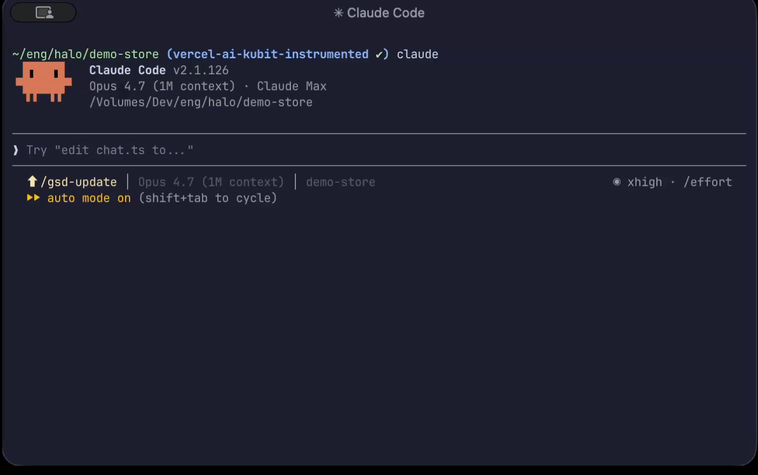758x475 pixels.
Task: Click the typed claude command
Action: coord(417,54)
